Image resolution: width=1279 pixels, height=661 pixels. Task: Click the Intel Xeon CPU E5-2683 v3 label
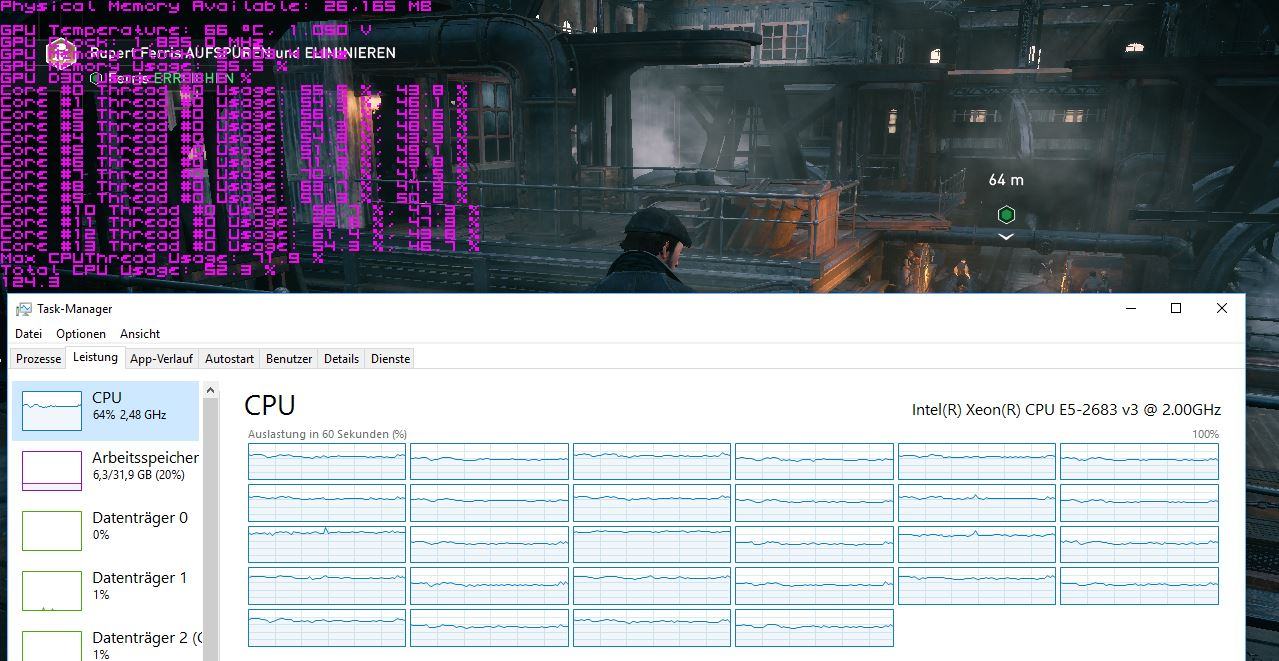click(1066, 410)
